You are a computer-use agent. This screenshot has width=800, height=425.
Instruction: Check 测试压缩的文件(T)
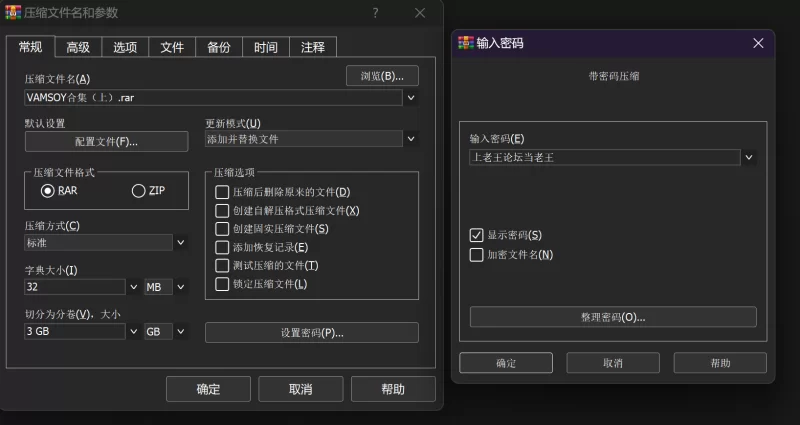coord(222,266)
